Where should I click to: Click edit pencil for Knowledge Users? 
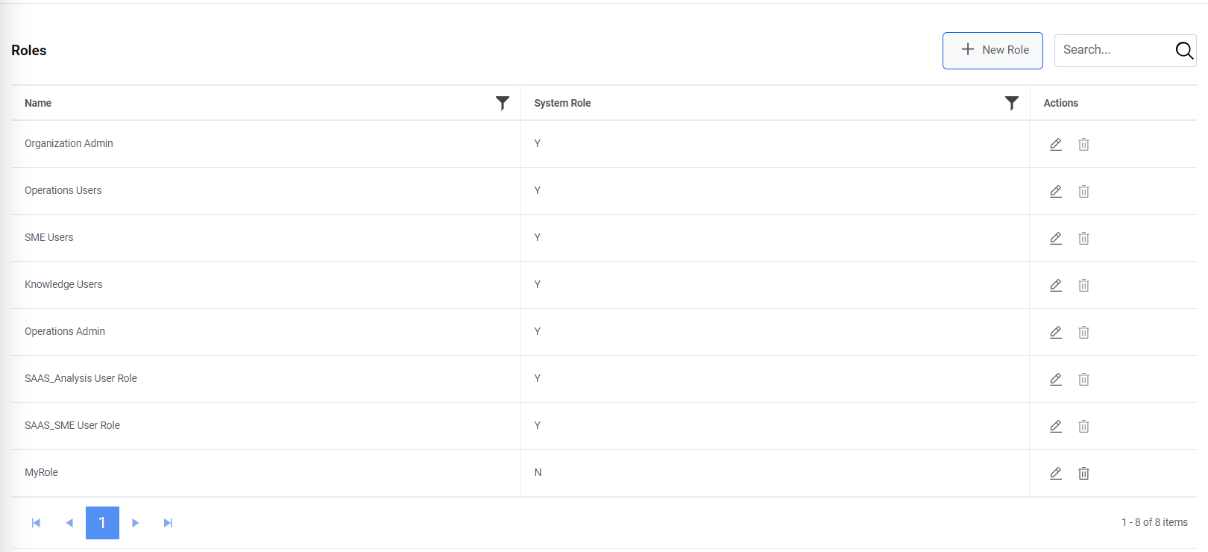click(x=1055, y=285)
